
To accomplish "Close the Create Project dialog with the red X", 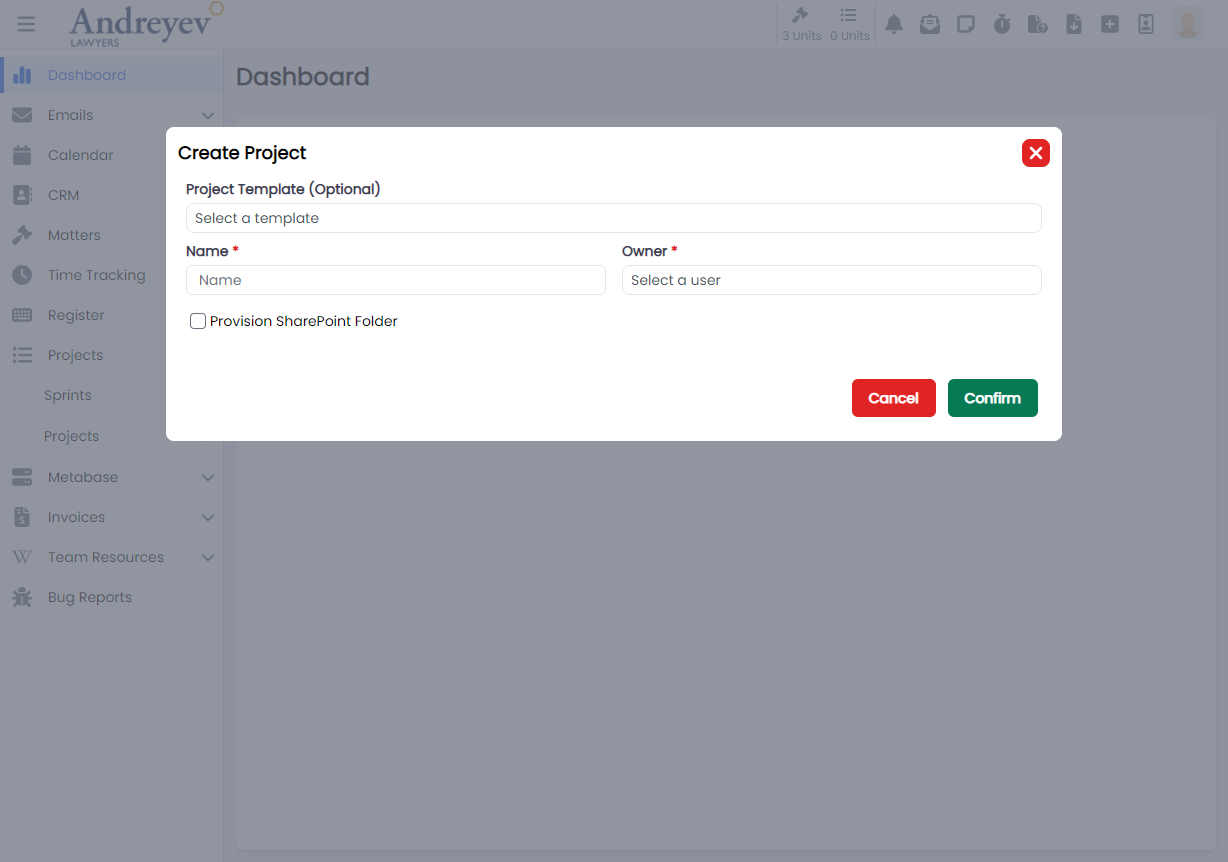I will click(x=1035, y=153).
